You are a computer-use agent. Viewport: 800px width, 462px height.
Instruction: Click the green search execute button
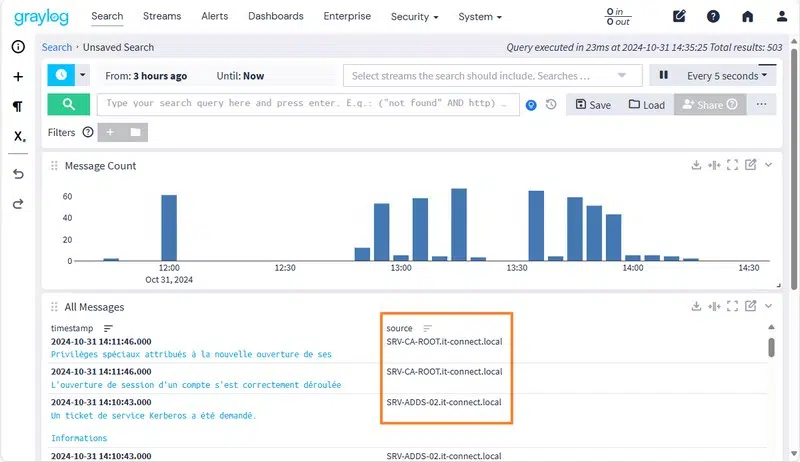(68, 104)
